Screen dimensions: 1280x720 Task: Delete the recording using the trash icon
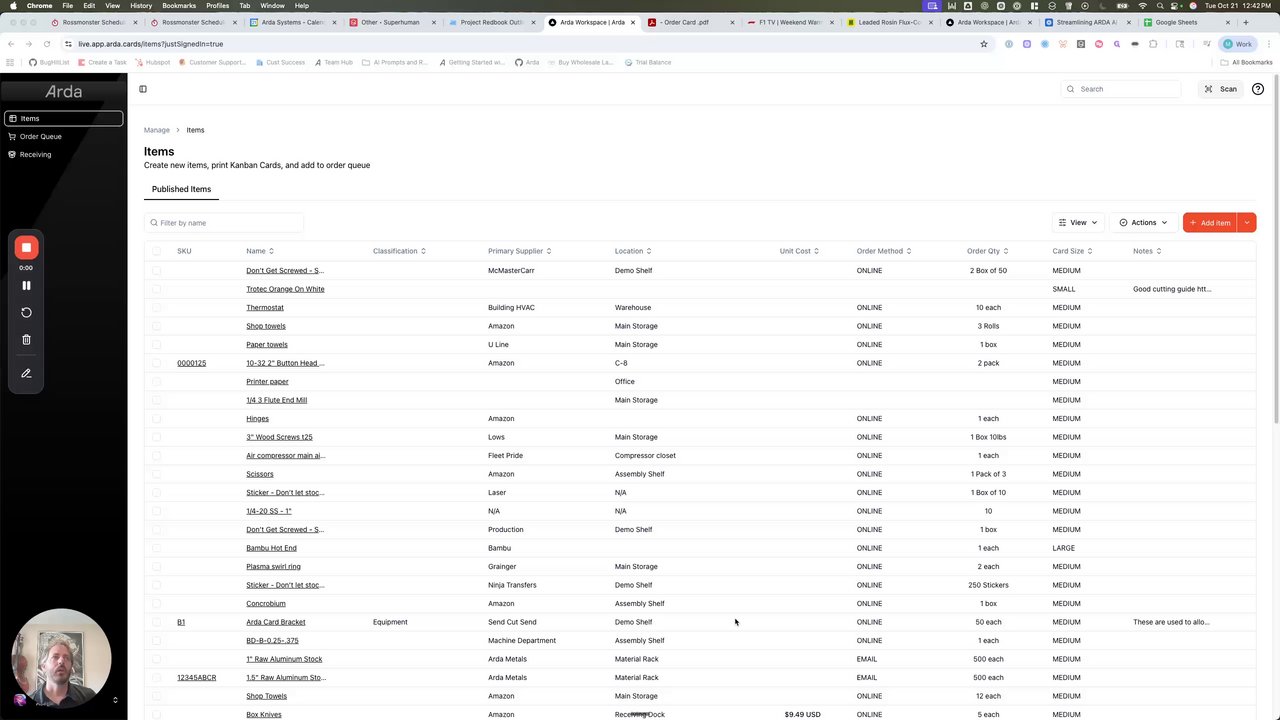[x=26, y=340]
